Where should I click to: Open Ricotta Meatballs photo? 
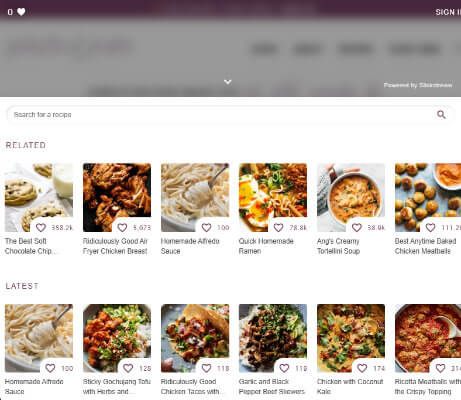click(428, 338)
